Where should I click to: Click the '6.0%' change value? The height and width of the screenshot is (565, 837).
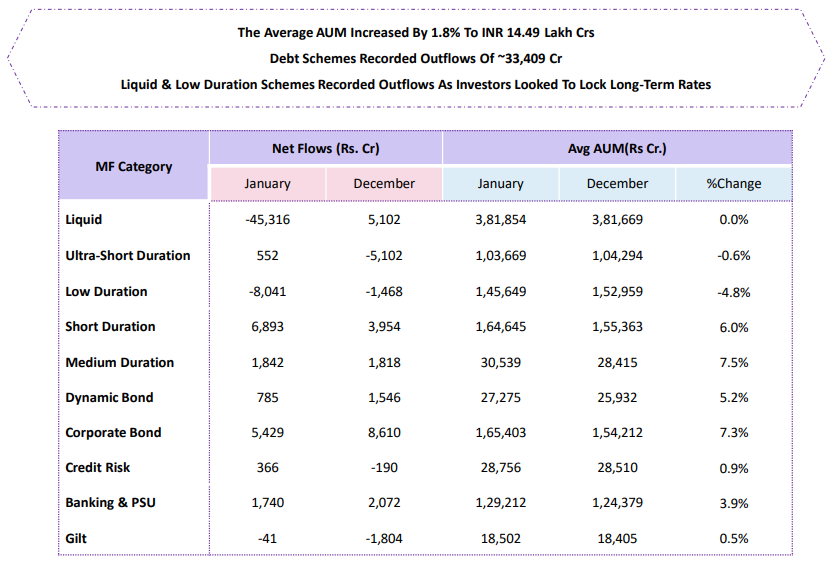click(x=734, y=327)
